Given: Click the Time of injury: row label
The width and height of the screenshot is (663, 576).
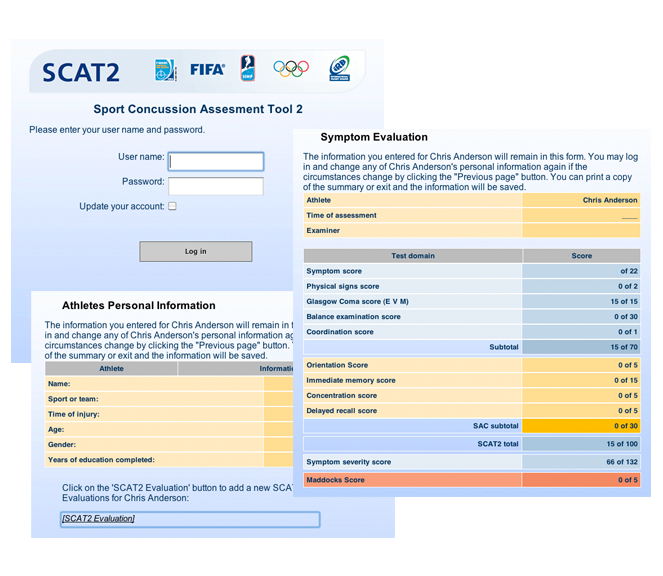Looking at the screenshot, I should tap(74, 414).
